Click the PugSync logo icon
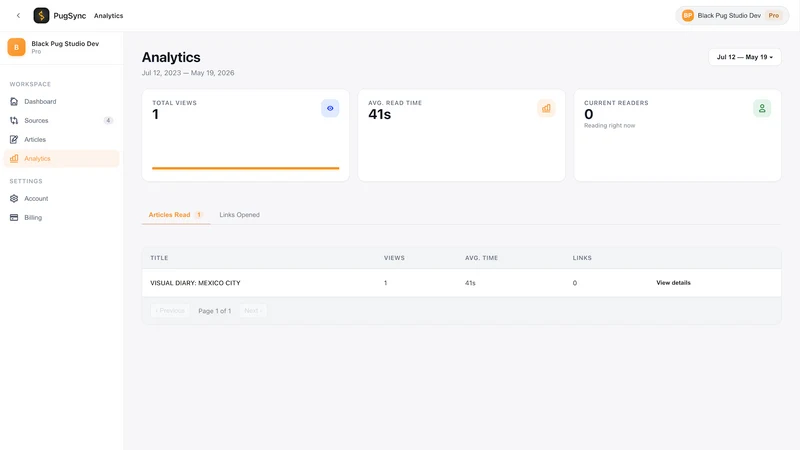The height and width of the screenshot is (450, 800). click(x=41, y=15)
